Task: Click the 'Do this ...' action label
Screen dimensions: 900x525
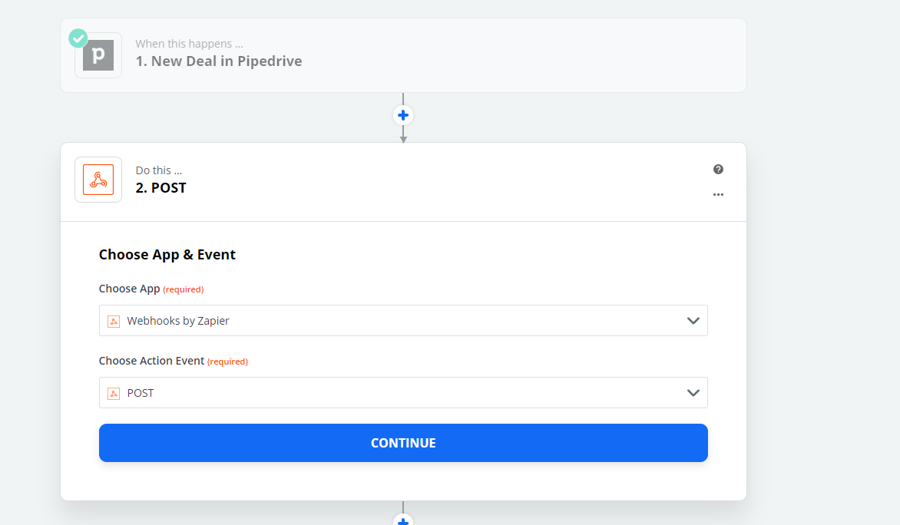Action: (x=159, y=171)
